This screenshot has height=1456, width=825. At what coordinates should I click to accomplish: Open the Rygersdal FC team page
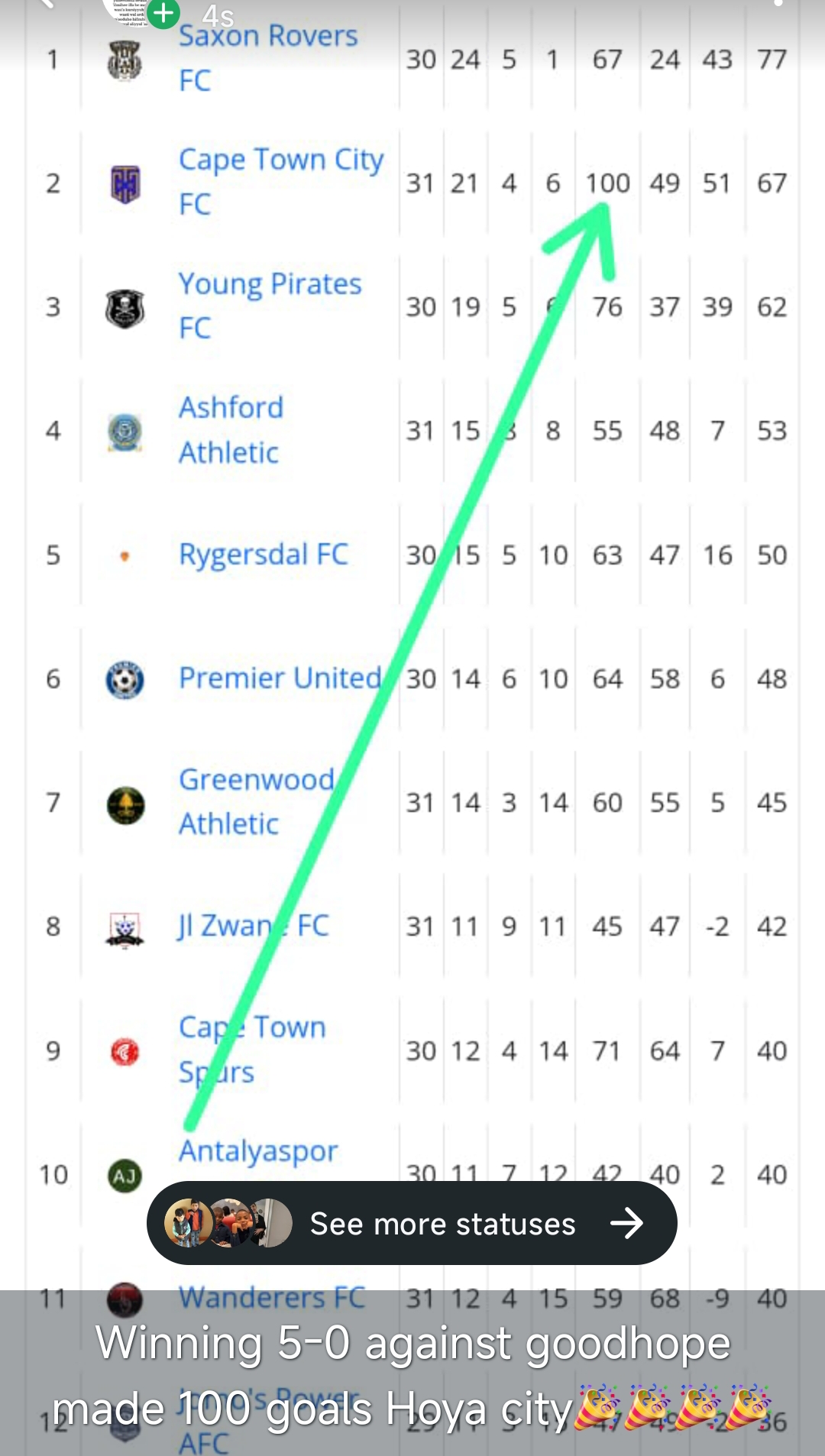pyautogui.click(x=264, y=555)
